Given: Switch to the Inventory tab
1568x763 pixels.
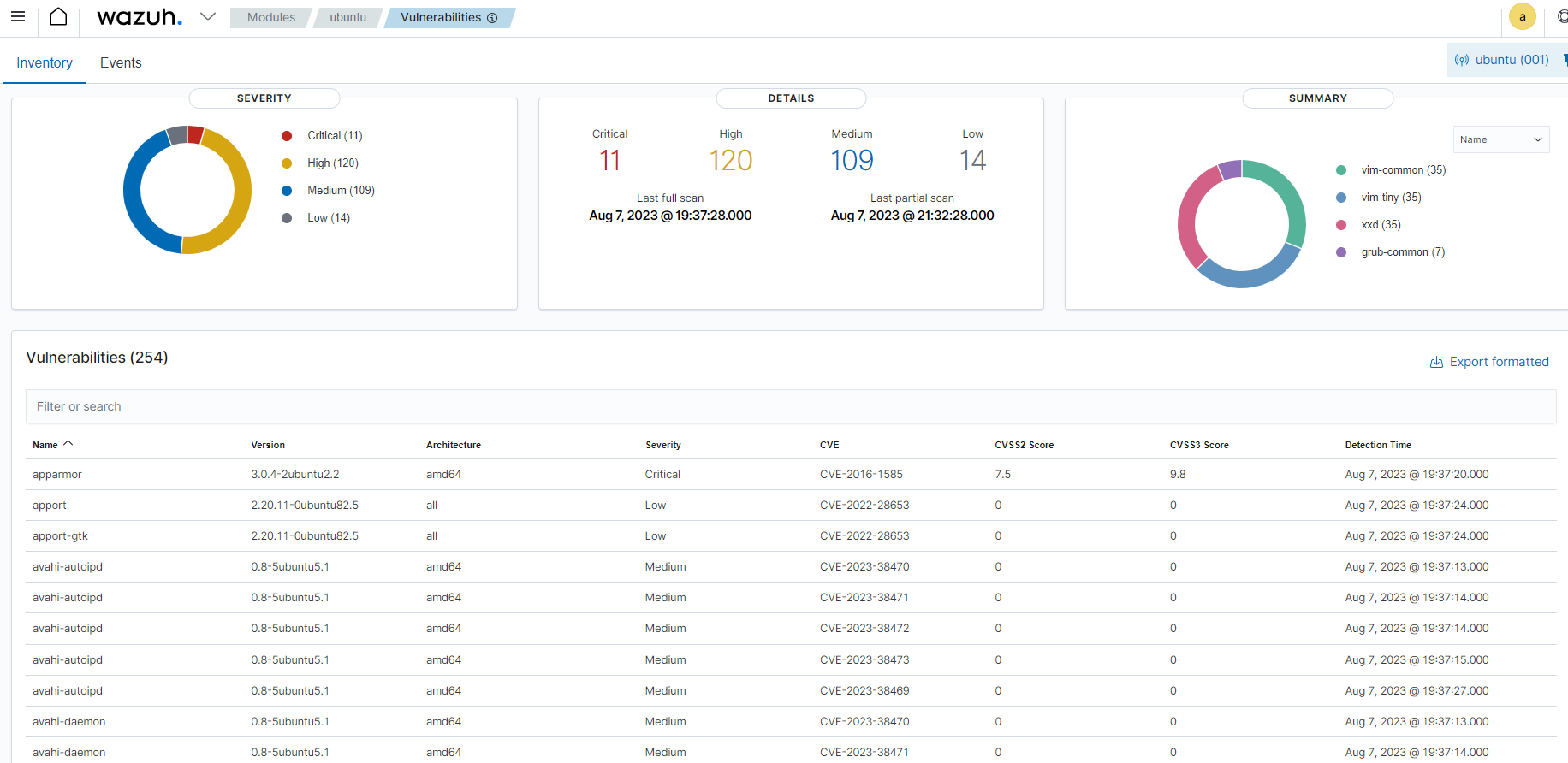Looking at the screenshot, I should pyautogui.click(x=45, y=62).
